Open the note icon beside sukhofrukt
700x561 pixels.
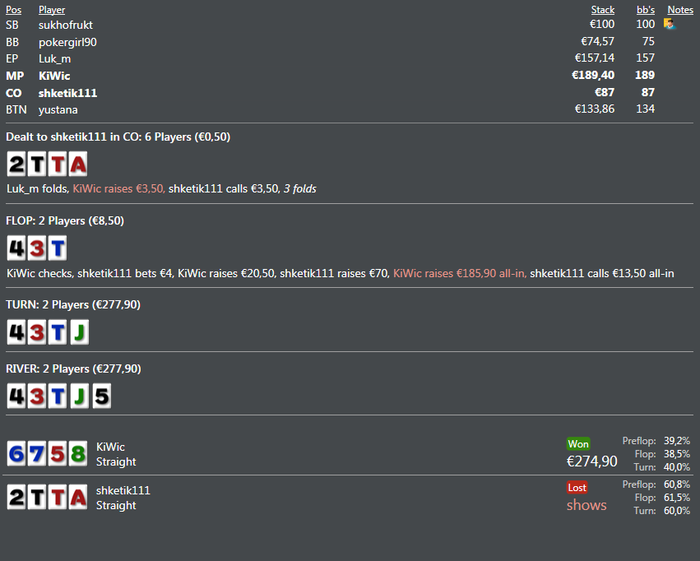[x=669, y=24]
